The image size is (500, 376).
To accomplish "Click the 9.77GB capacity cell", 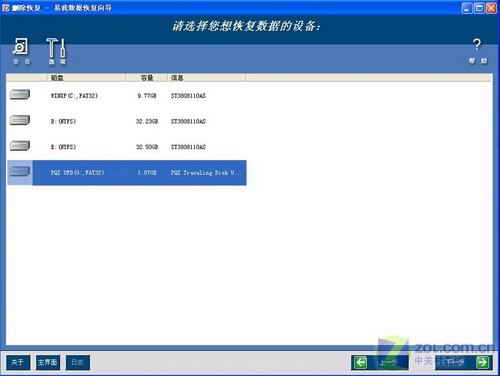I will coord(147,96).
